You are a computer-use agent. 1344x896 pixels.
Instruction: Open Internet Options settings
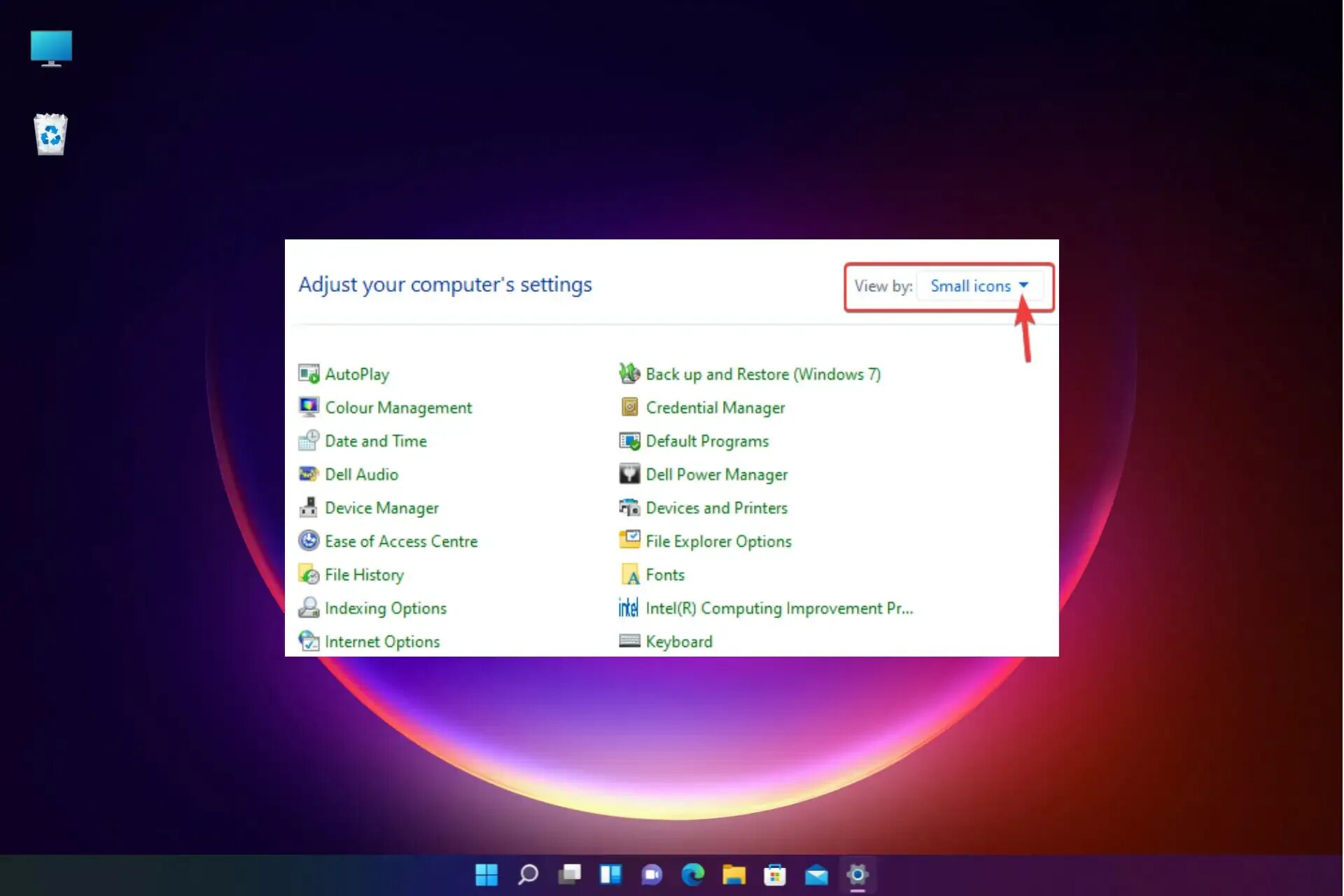point(381,641)
